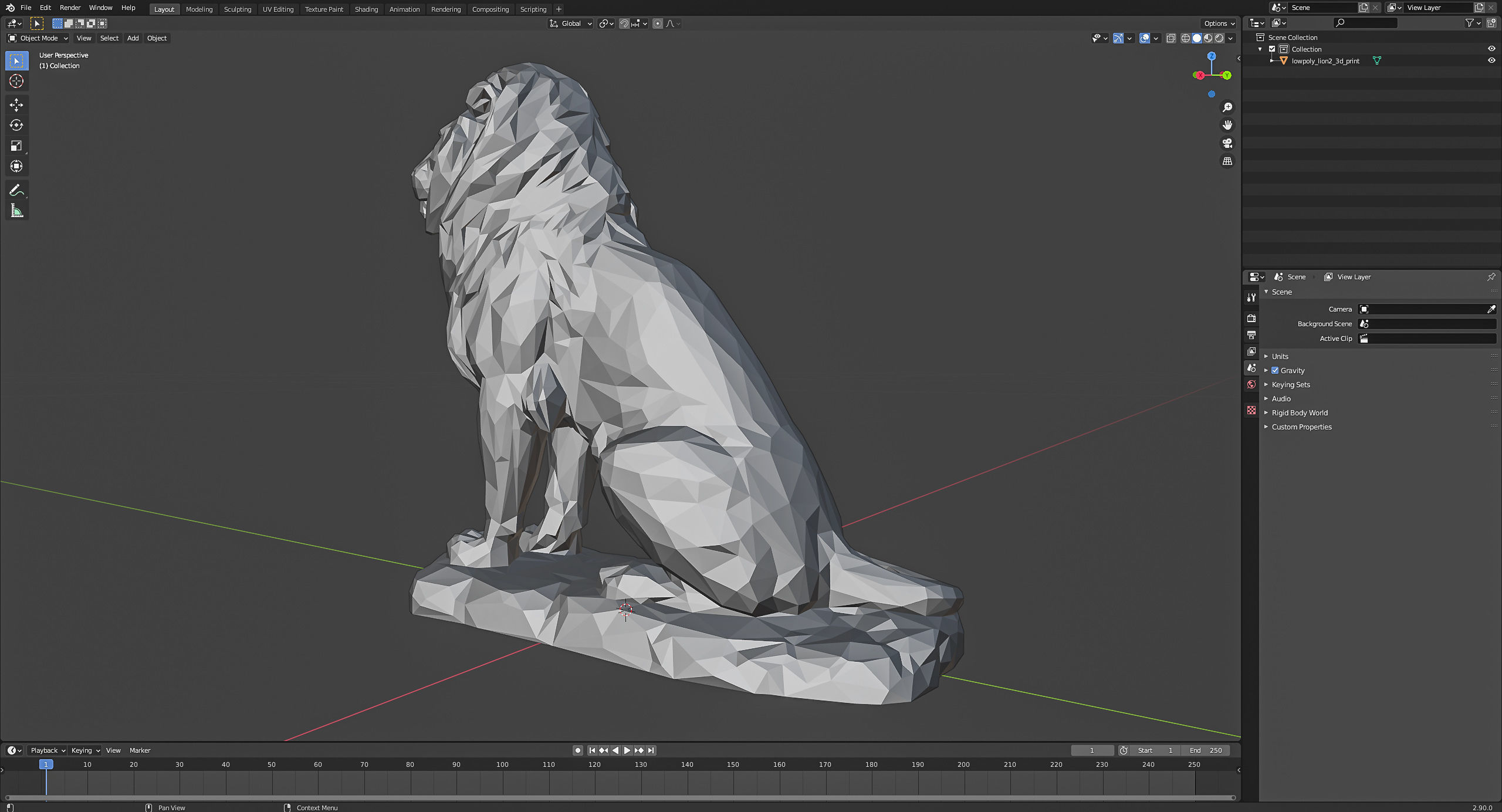Expand the Units panel
Viewport: 1502px width, 812px height.
click(1280, 357)
